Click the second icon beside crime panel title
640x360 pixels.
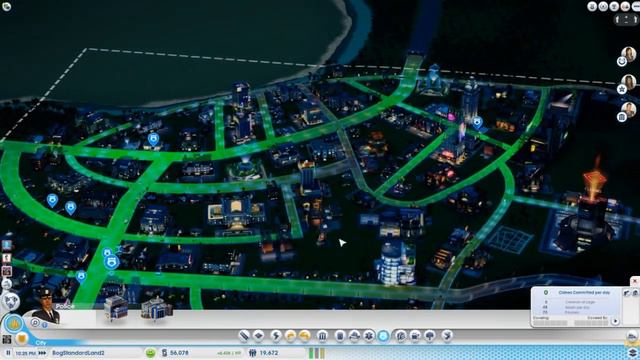(x=635, y=293)
